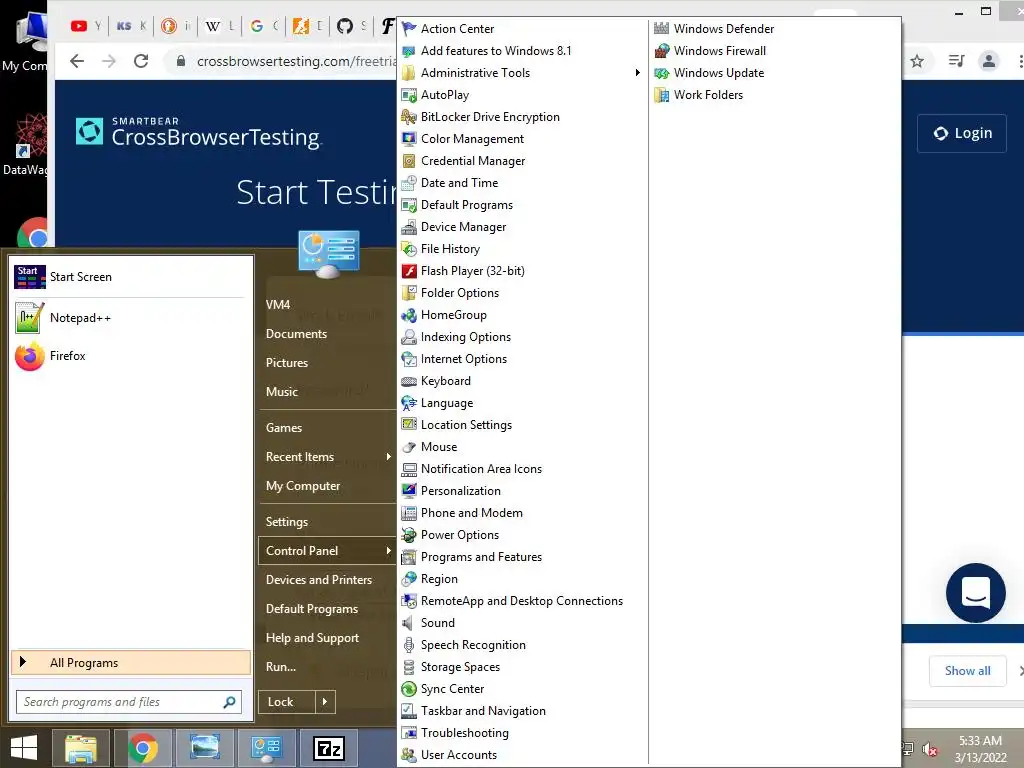Open RemoteApp and Desktop Connections
Screen dimensions: 1024x768
[522, 601]
